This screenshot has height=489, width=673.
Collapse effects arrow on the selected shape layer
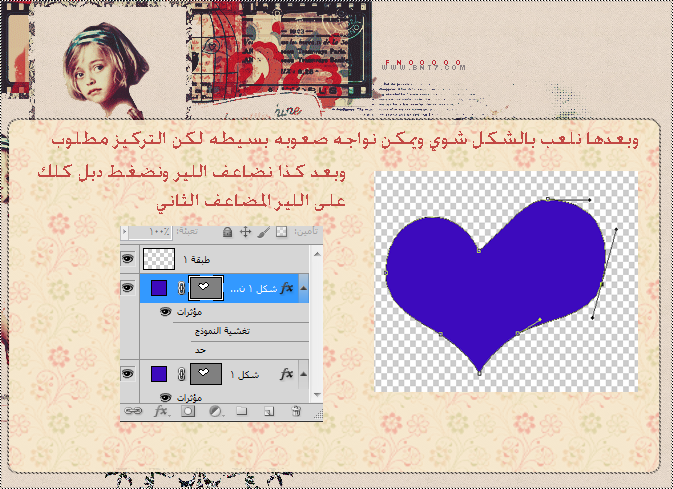[303, 288]
